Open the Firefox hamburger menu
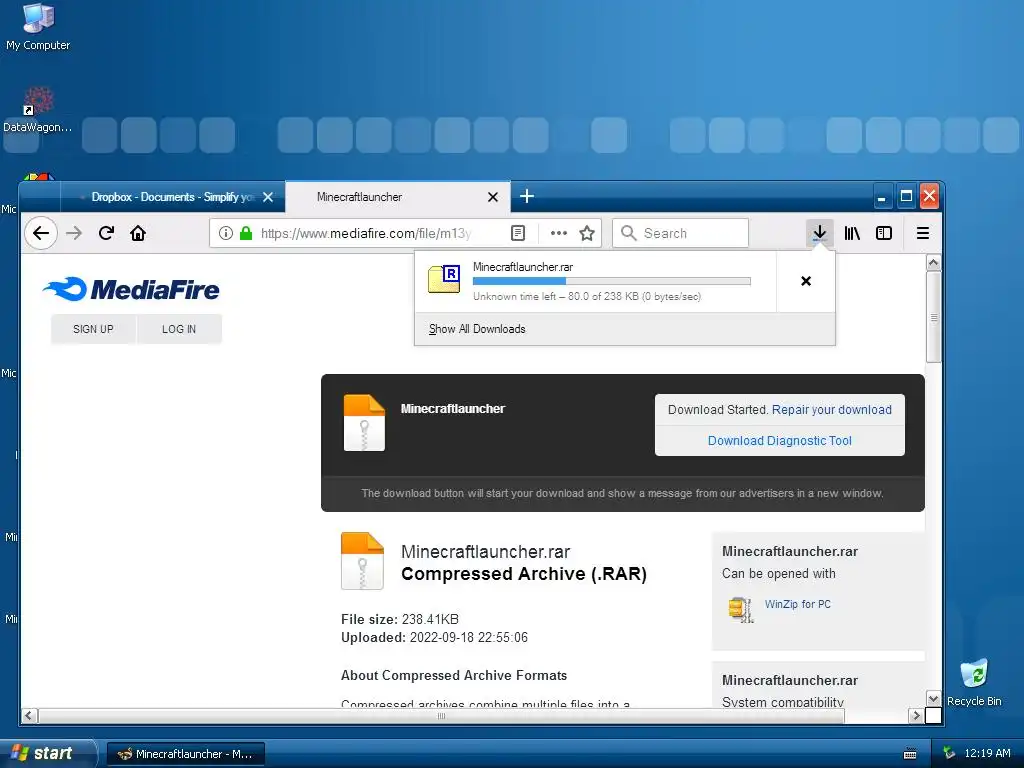This screenshot has width=1024, height=768. 923,233
